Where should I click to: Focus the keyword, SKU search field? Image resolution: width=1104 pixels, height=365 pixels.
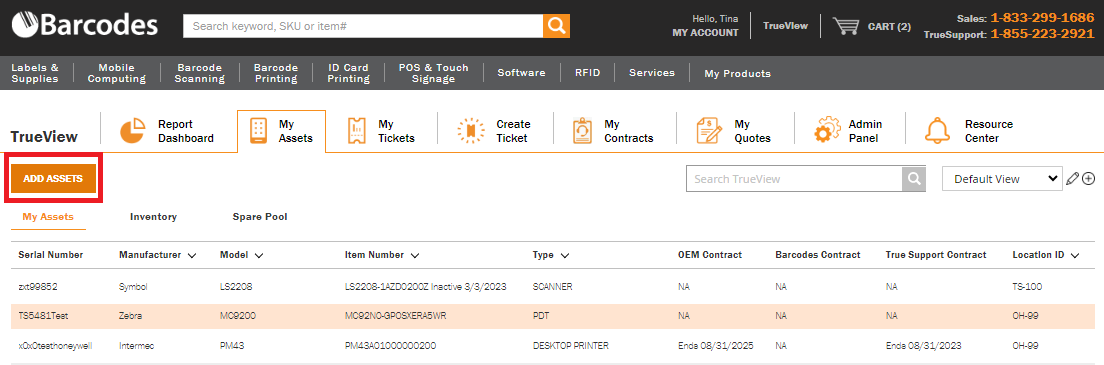(363, 26)
